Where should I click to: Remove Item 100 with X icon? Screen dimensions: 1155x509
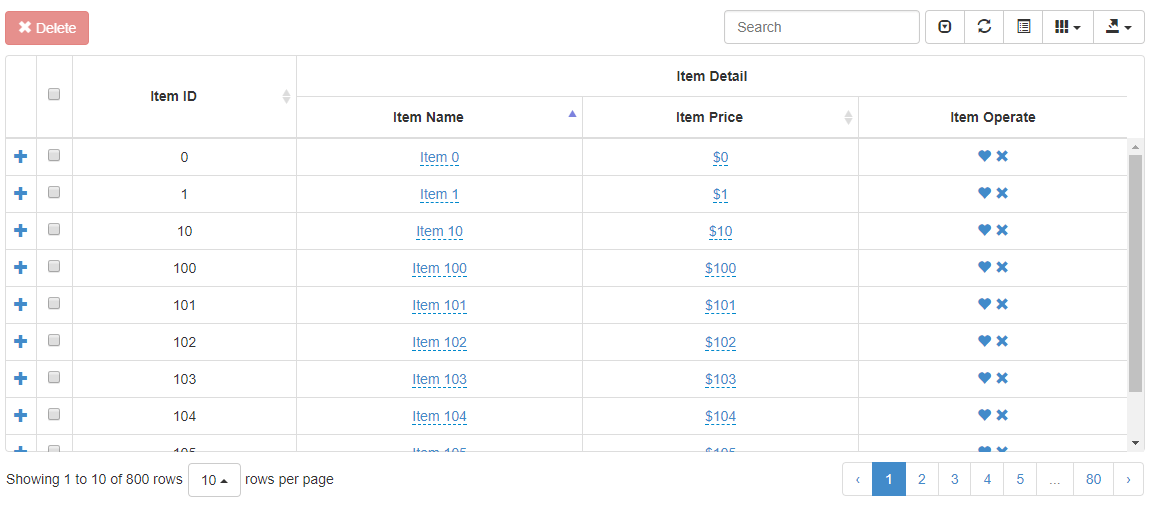1002,267
